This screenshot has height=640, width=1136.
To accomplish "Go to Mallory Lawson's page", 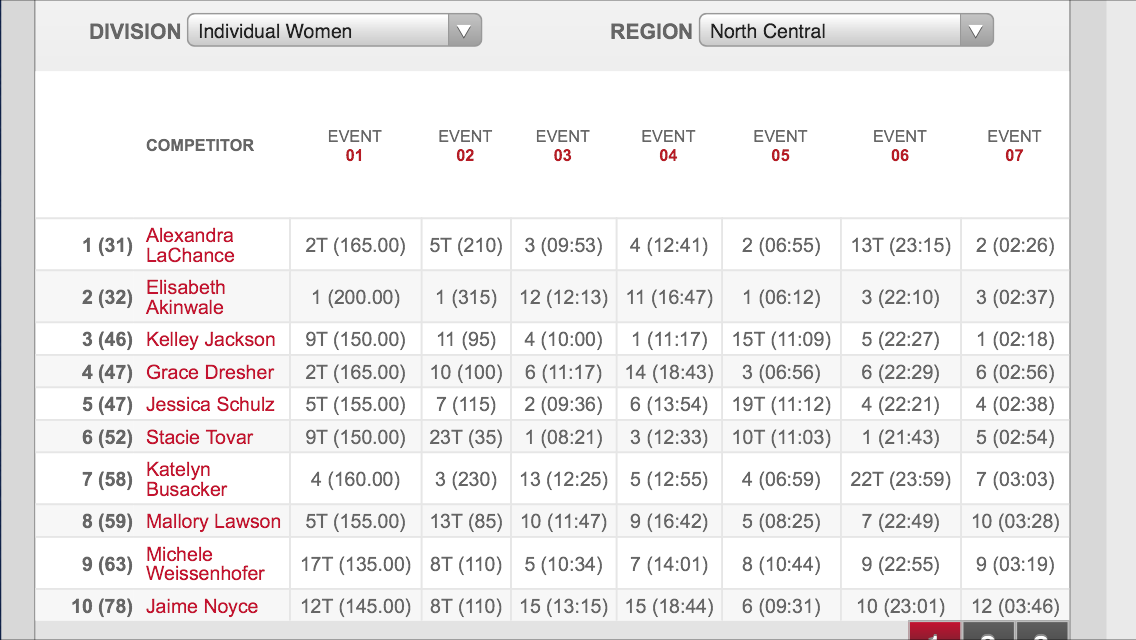I will click(213, 521).
